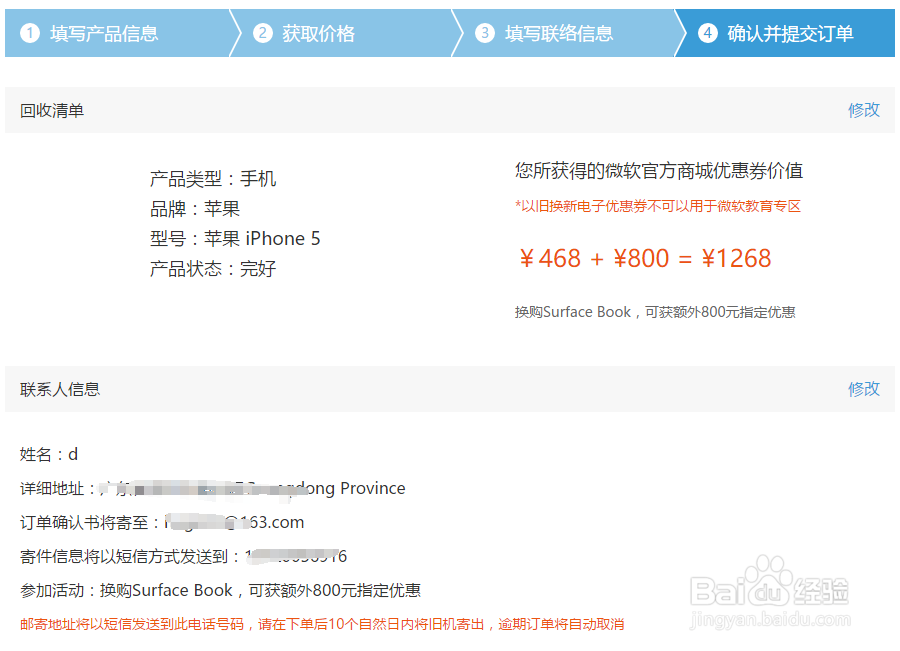Click the step 3 number circle icon

485,33
